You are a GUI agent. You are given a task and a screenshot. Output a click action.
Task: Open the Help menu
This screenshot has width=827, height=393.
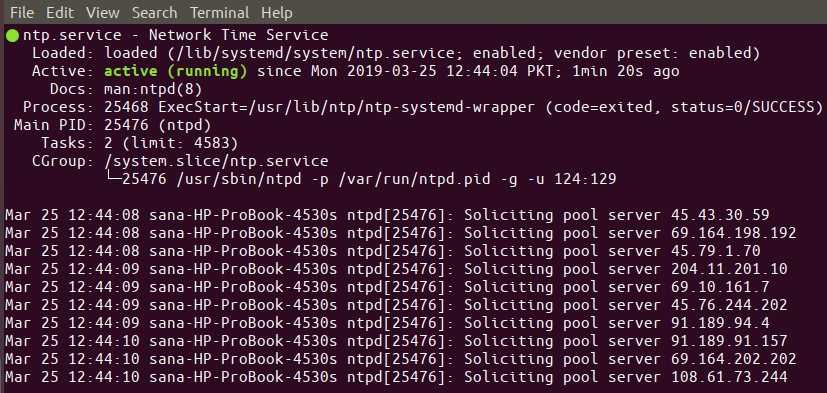click(277, 12)
